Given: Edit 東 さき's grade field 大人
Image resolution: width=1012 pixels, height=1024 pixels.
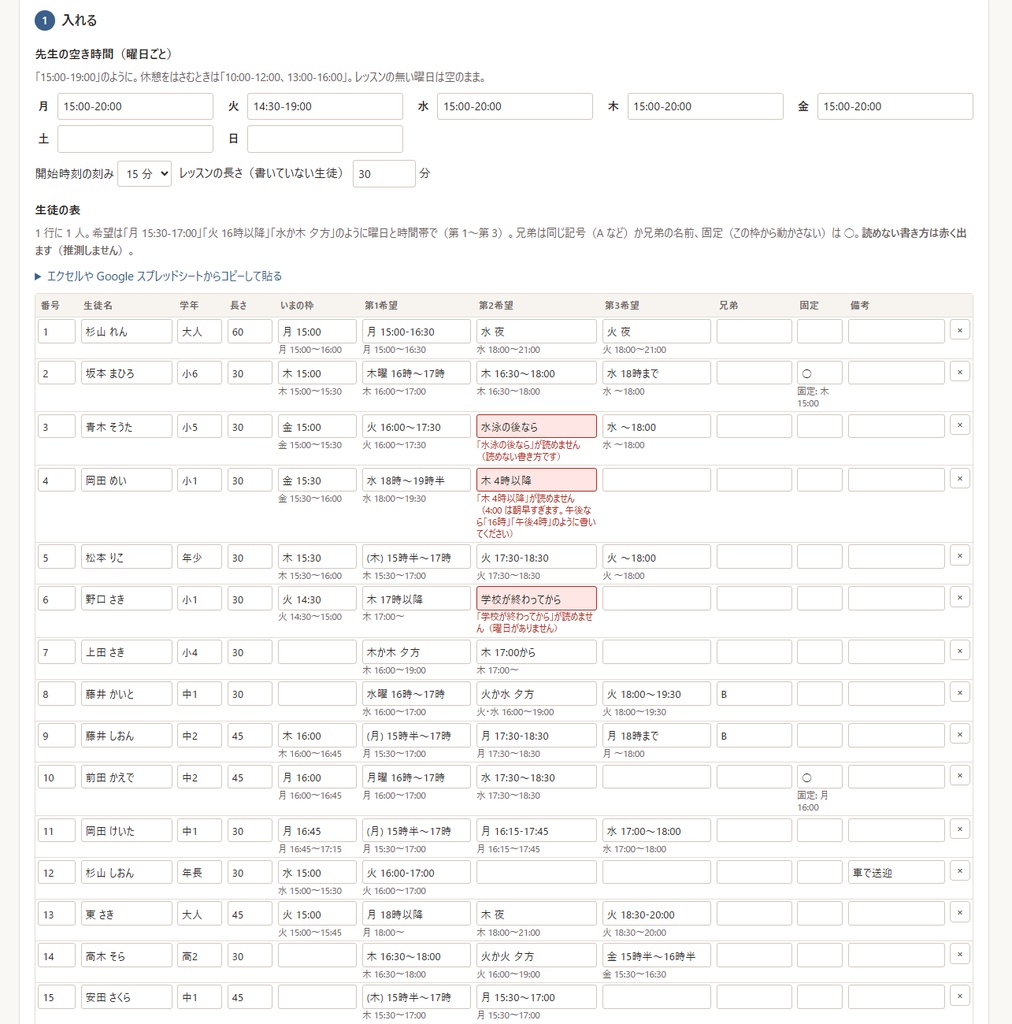Looking at the screenshot, I should pyautogui.click(x=199, y=914).
